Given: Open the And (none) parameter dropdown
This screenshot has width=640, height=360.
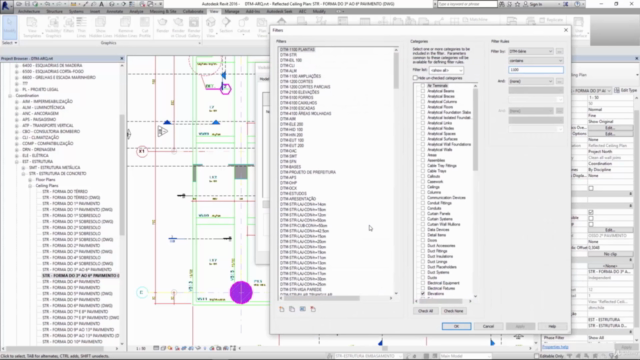Looking at the screenshot, I should [x=531, y=81].
